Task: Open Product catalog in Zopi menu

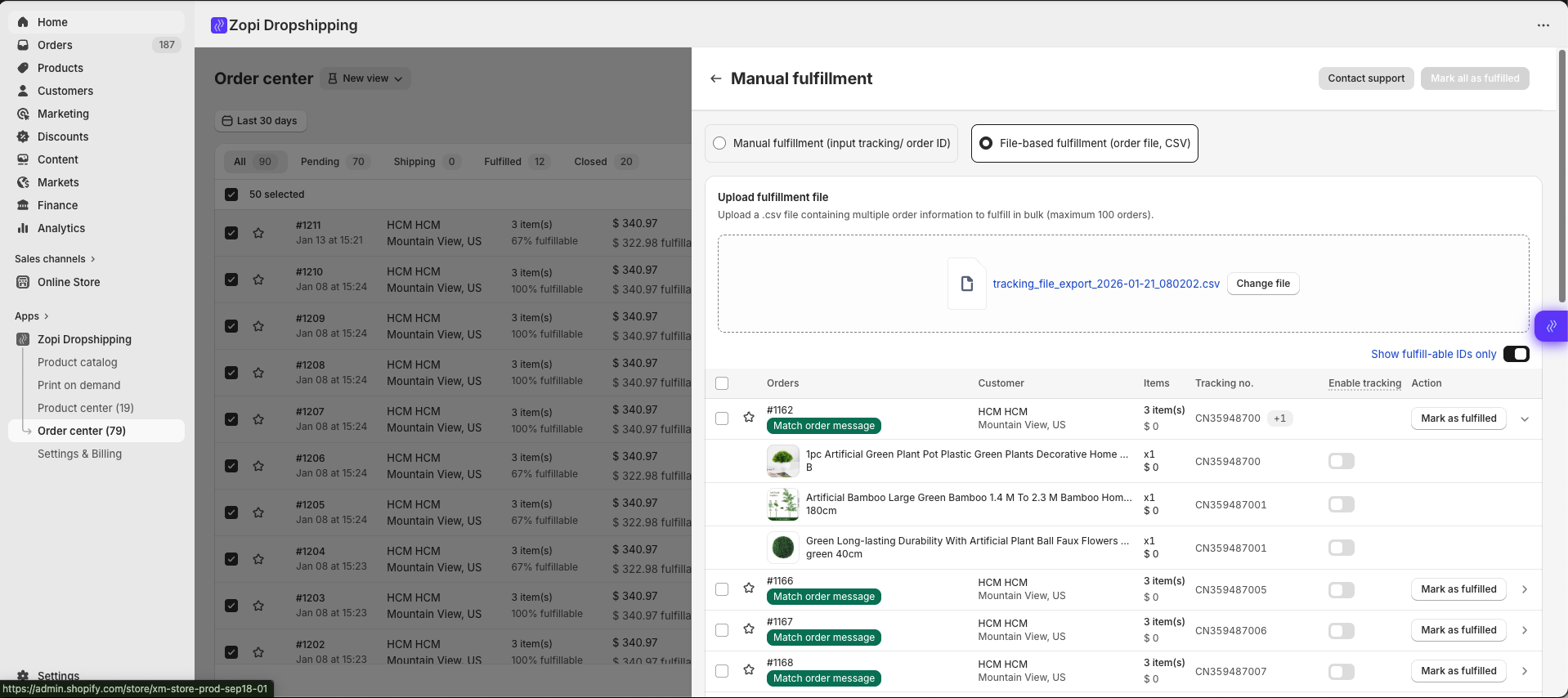Action: pyautogui.click(x=78, y=362)
